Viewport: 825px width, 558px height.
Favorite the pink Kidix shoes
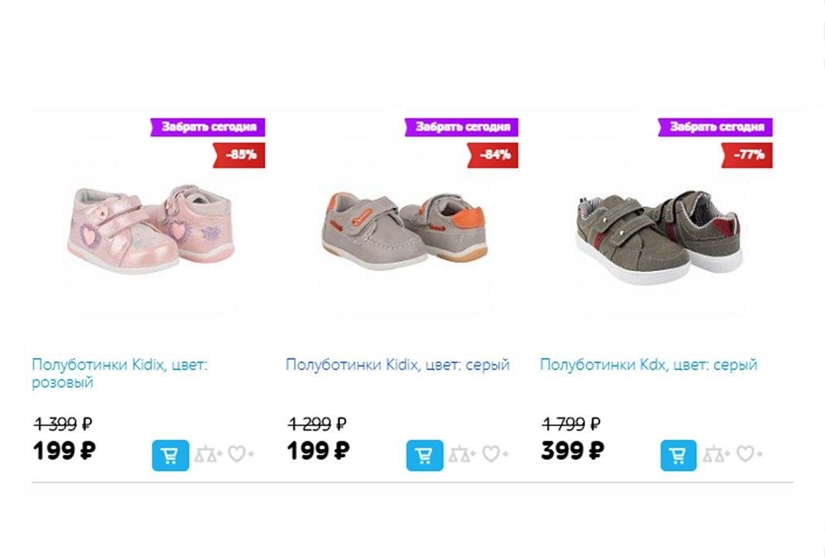coord(239,455)
